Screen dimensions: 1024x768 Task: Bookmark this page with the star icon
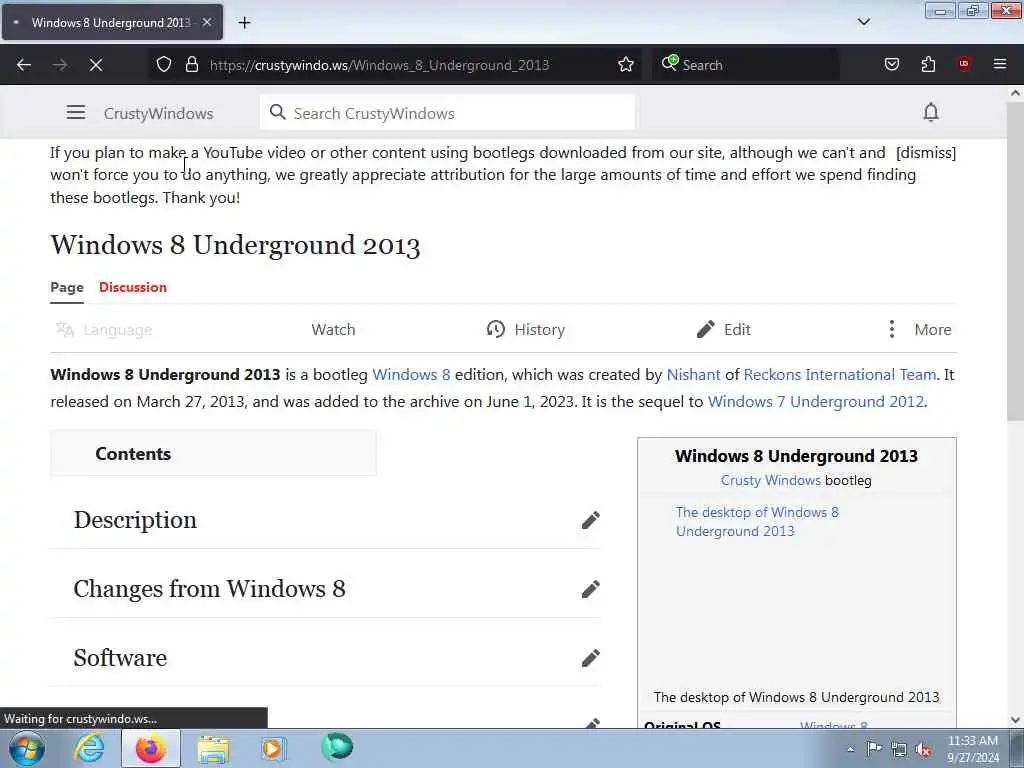click(x=626, y=65)
